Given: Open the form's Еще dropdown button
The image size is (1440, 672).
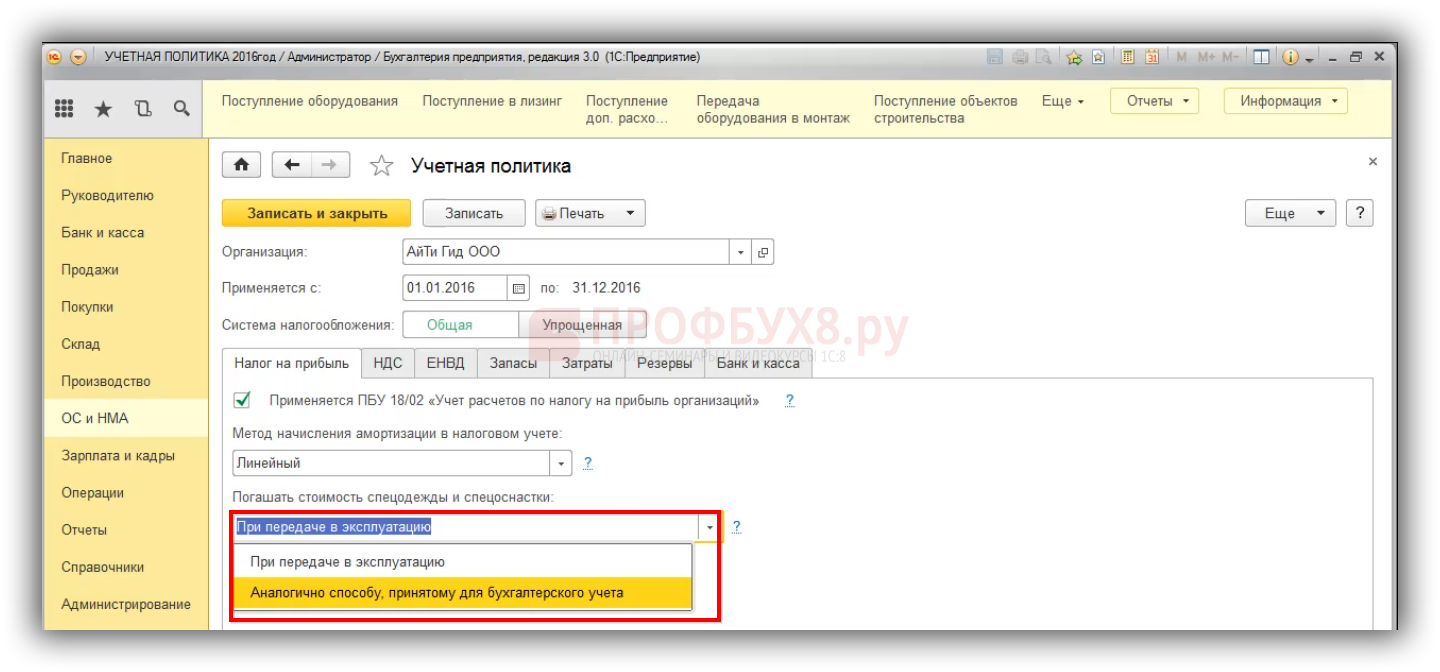Looking at the screenshot, I should [x=1290, y=213].
